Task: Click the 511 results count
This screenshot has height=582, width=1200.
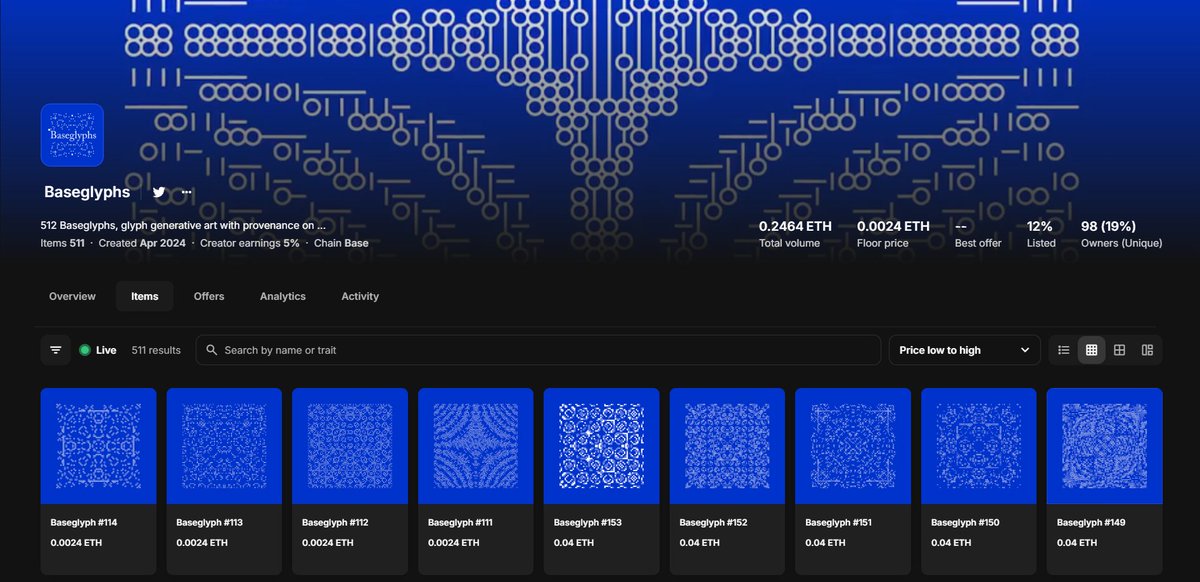Action: 156,350
